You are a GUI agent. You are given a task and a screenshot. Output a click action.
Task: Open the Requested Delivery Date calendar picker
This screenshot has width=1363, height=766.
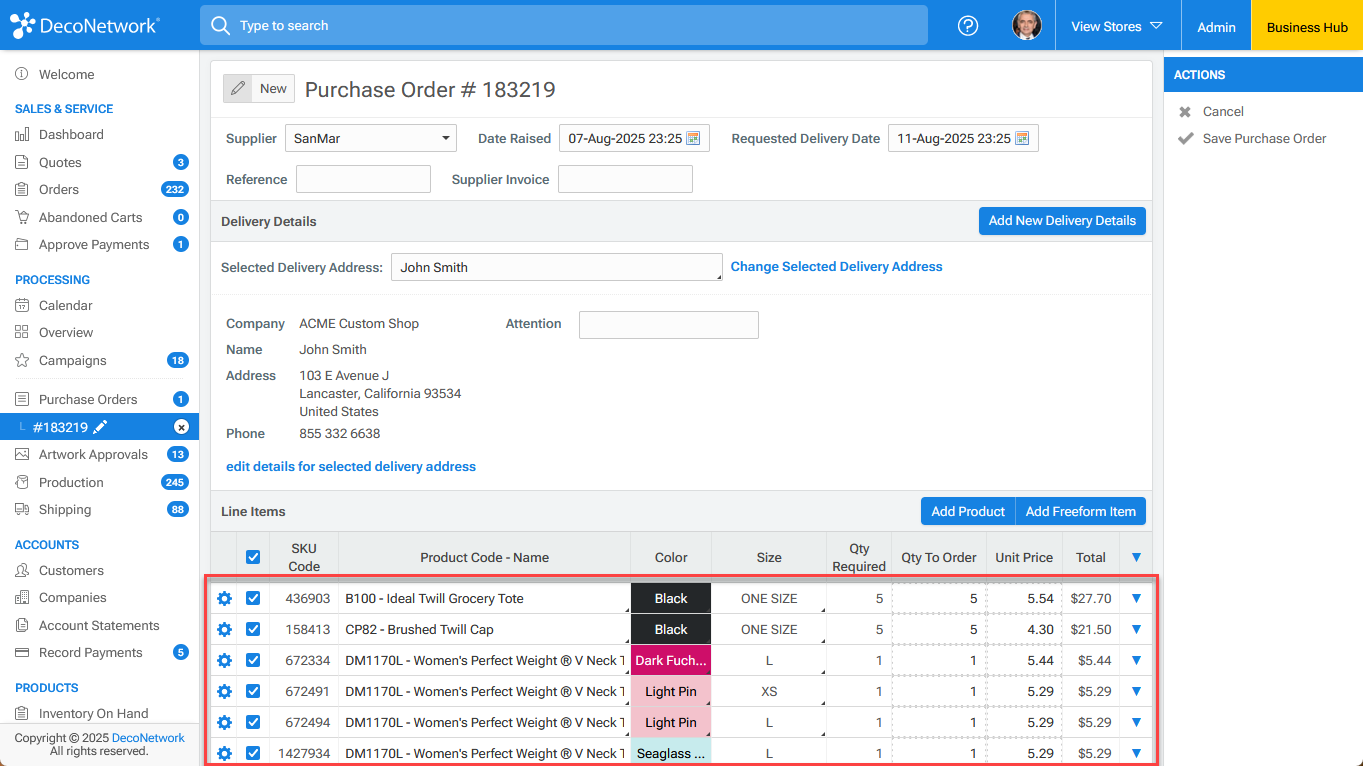click(1022, 139)
